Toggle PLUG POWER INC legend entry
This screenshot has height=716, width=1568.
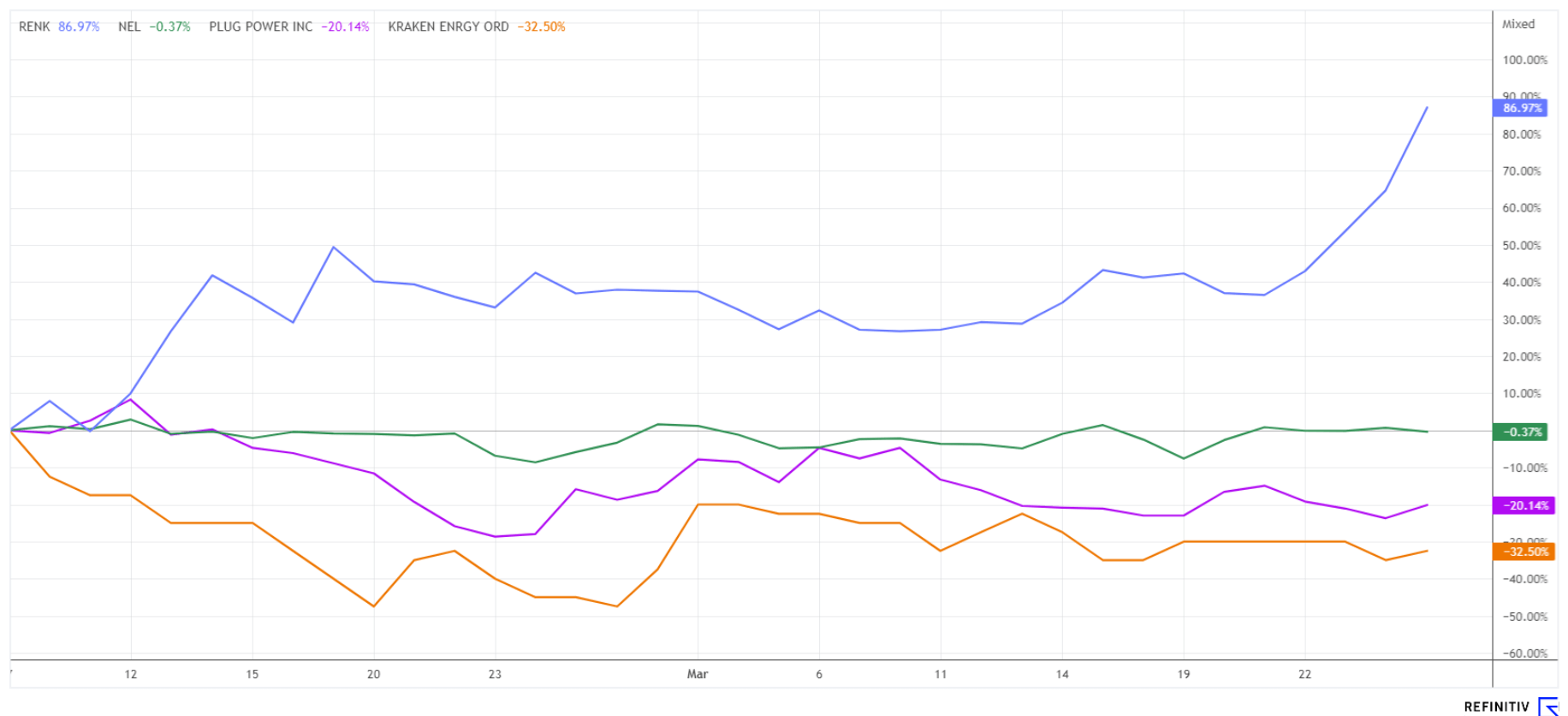[x=260, y=27]
